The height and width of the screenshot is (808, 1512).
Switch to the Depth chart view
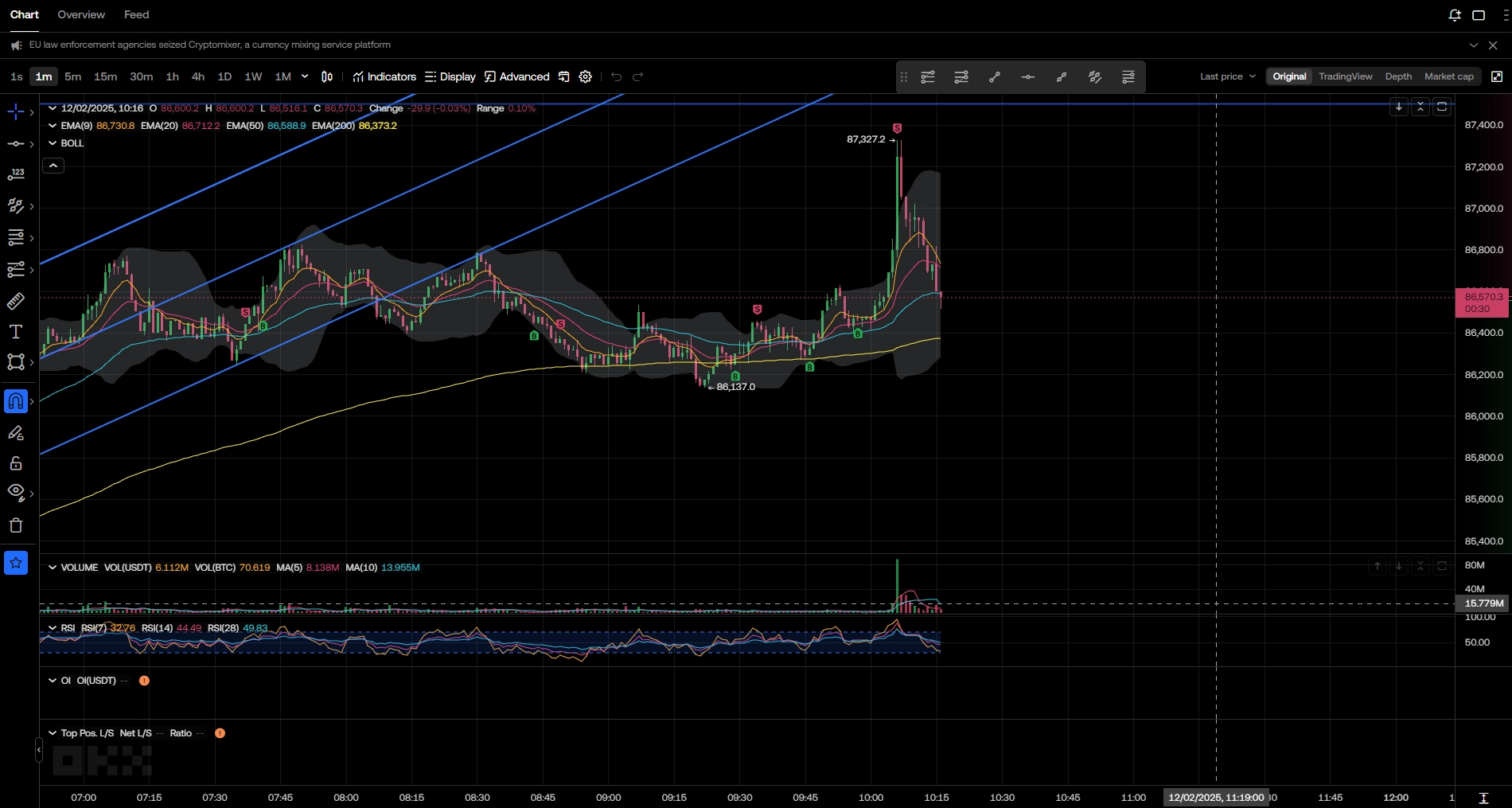click(x=1397, y=76)
